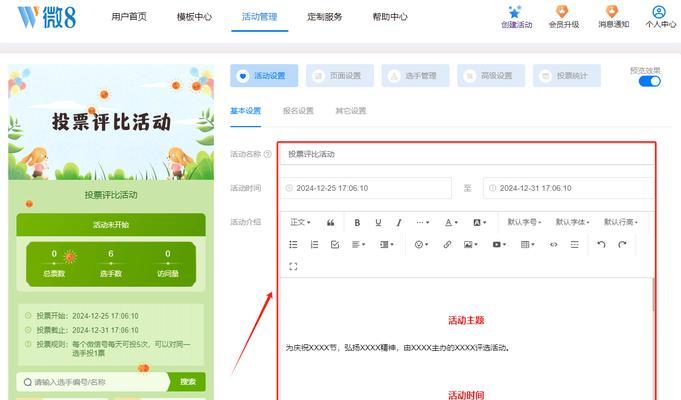Click the clock icon in the start time field
681x400 pixels.
coord(289,188)
